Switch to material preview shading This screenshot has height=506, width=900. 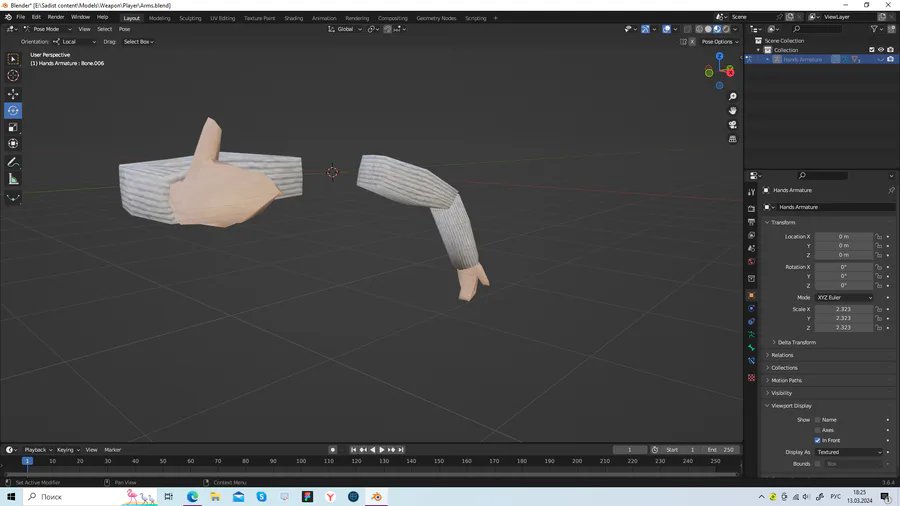pos(717,29)
